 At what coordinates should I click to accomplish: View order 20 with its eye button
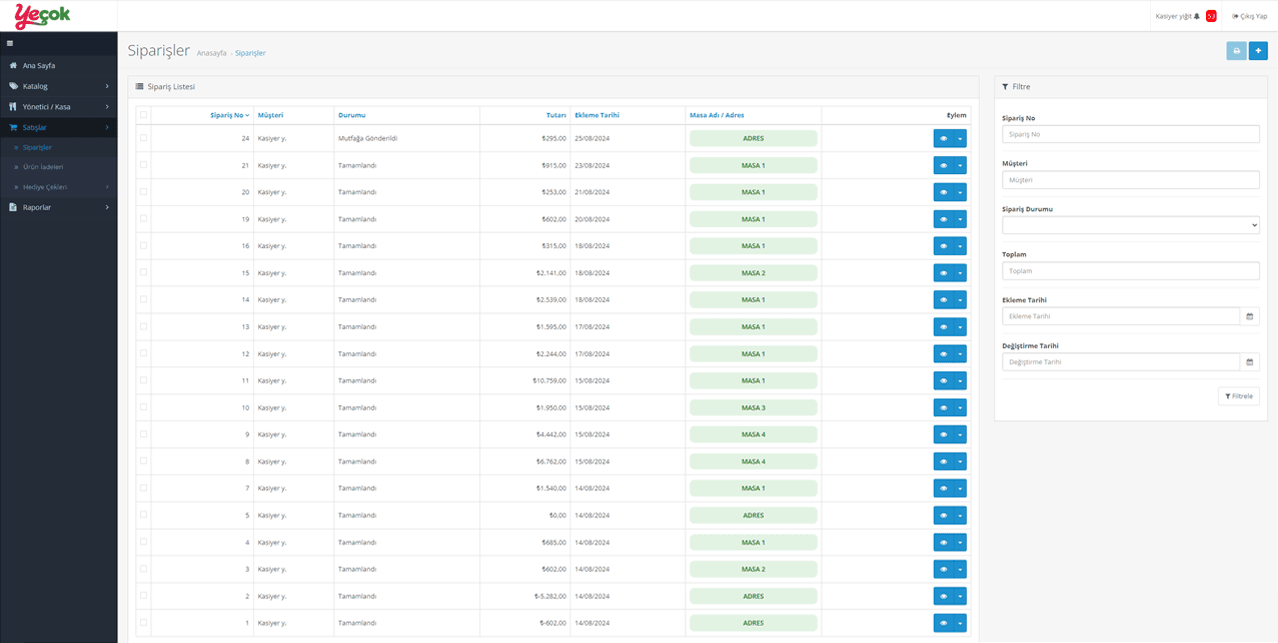(x=943, y=192)
